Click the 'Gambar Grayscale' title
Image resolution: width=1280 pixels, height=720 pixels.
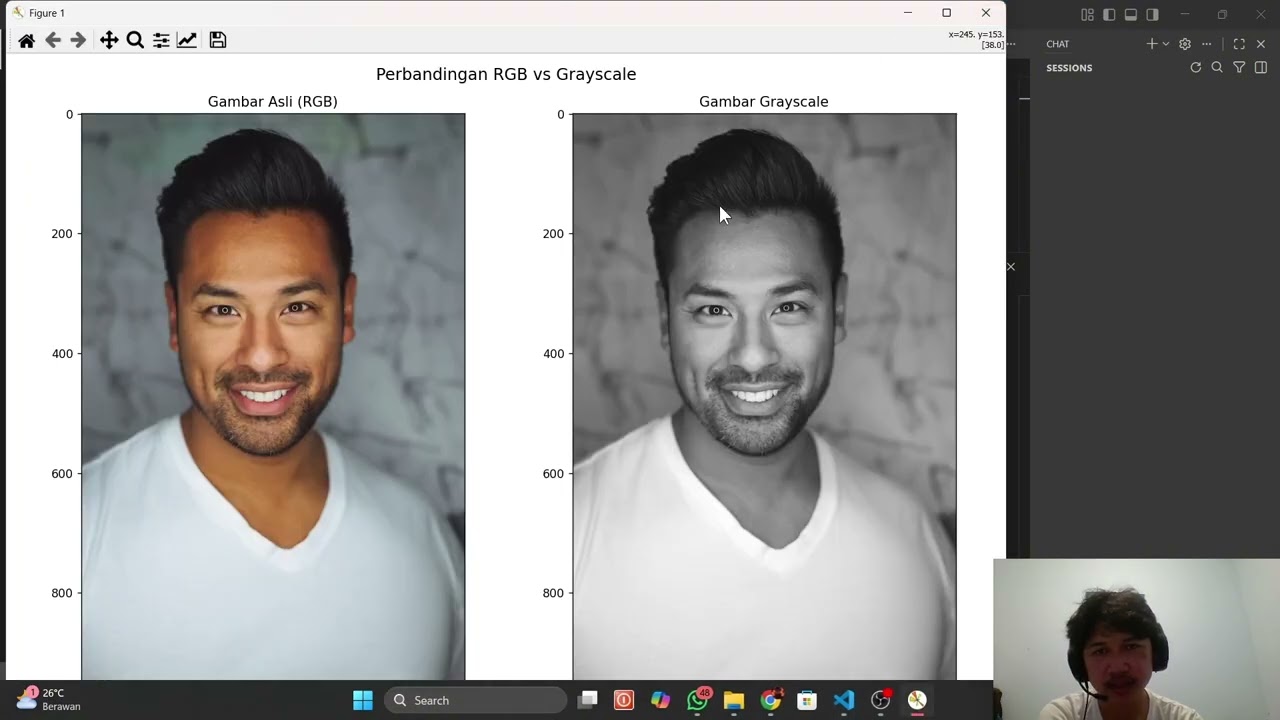(764, 102)
